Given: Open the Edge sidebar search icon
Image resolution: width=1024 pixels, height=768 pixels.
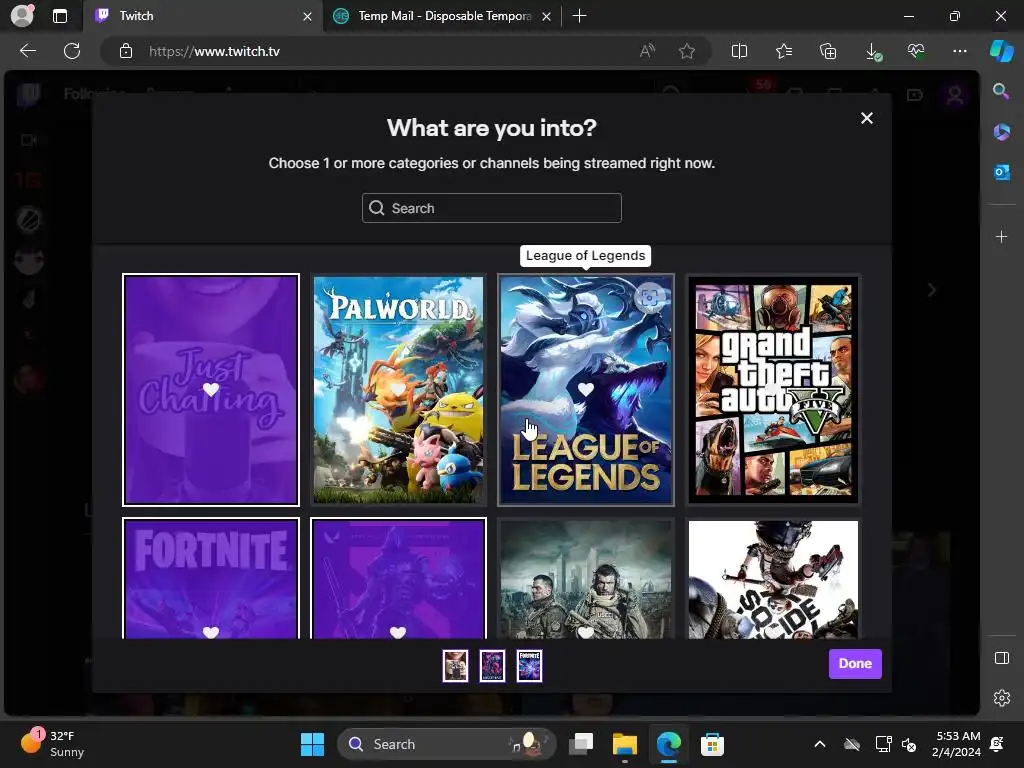Looking at the screenshot, I should click(x=1001, y=91).
